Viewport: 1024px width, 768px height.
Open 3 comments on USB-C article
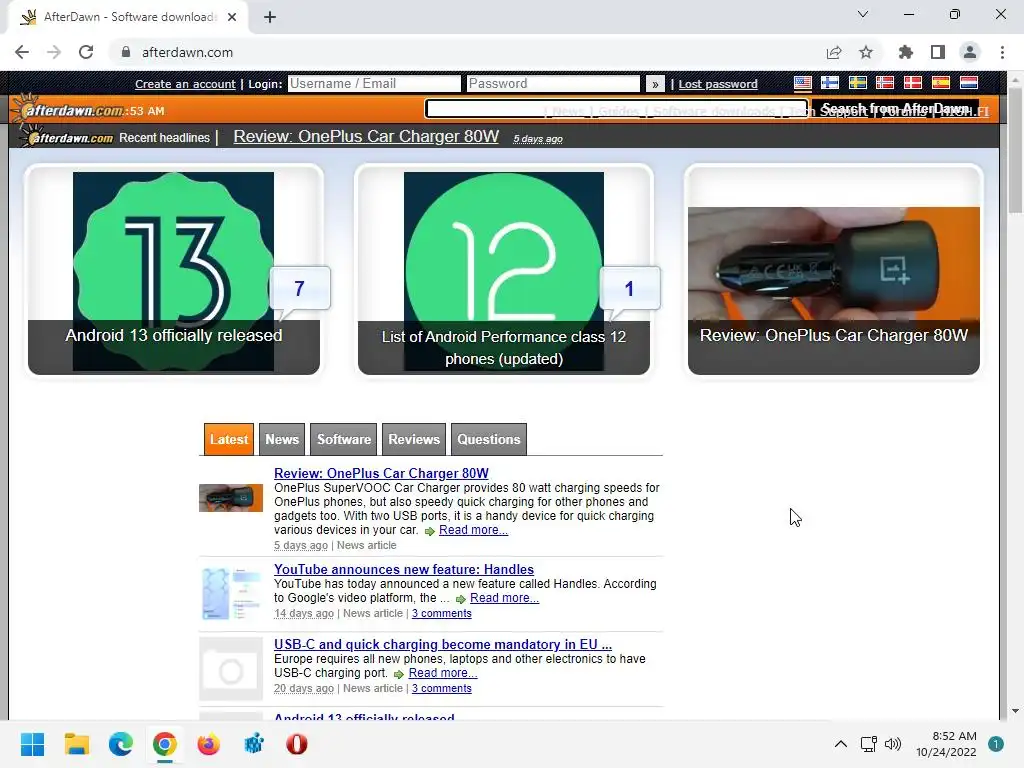click(441, 689)
